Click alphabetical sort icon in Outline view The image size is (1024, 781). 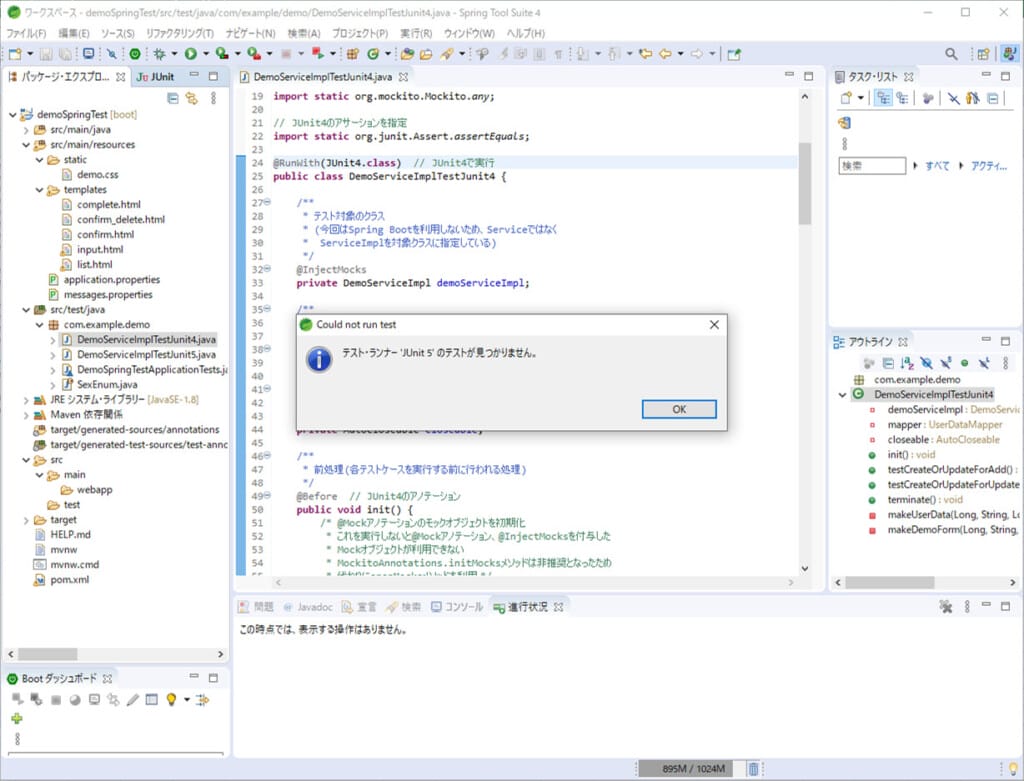click(906, 363)
